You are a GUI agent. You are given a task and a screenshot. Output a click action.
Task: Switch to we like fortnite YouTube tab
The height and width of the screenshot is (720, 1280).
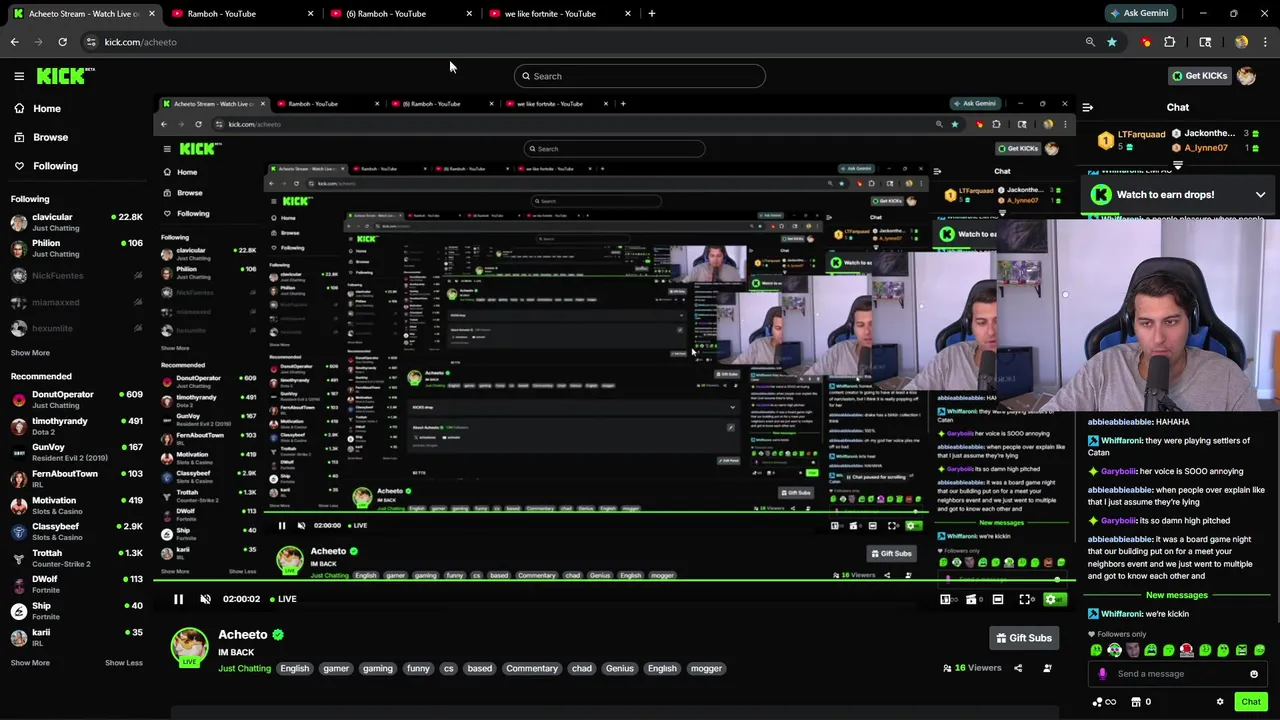(560, 14)
